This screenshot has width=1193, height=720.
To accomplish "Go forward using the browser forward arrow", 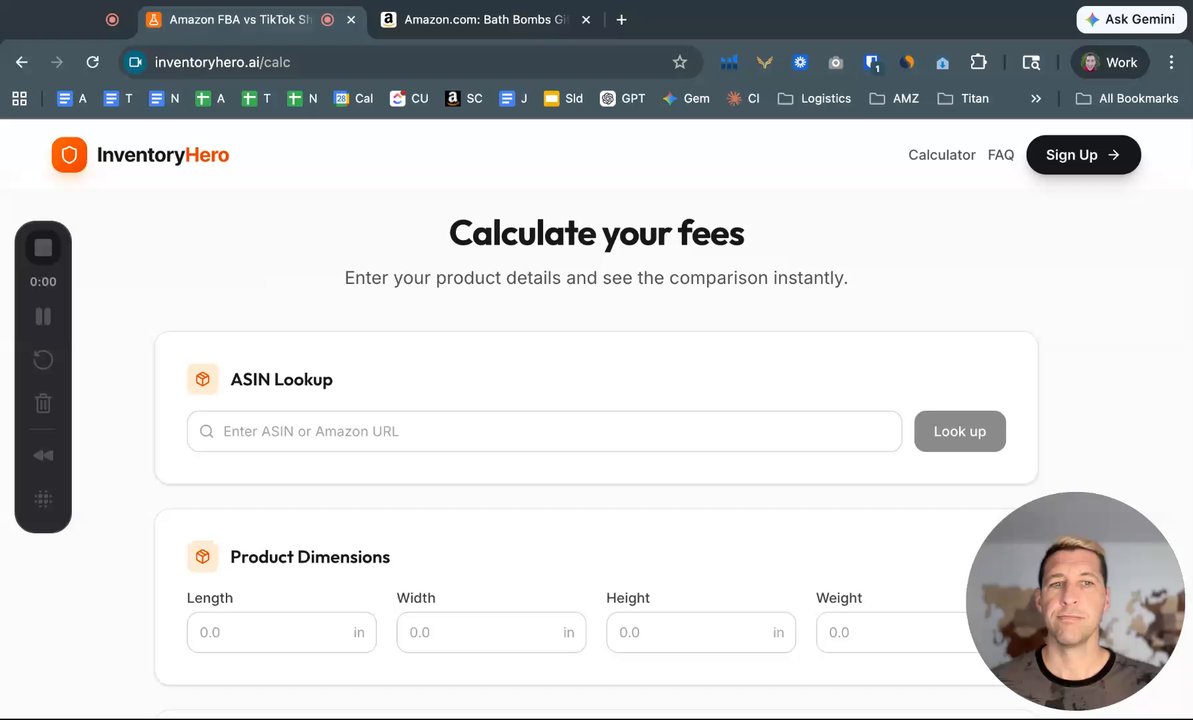I will tap(57, 62).
